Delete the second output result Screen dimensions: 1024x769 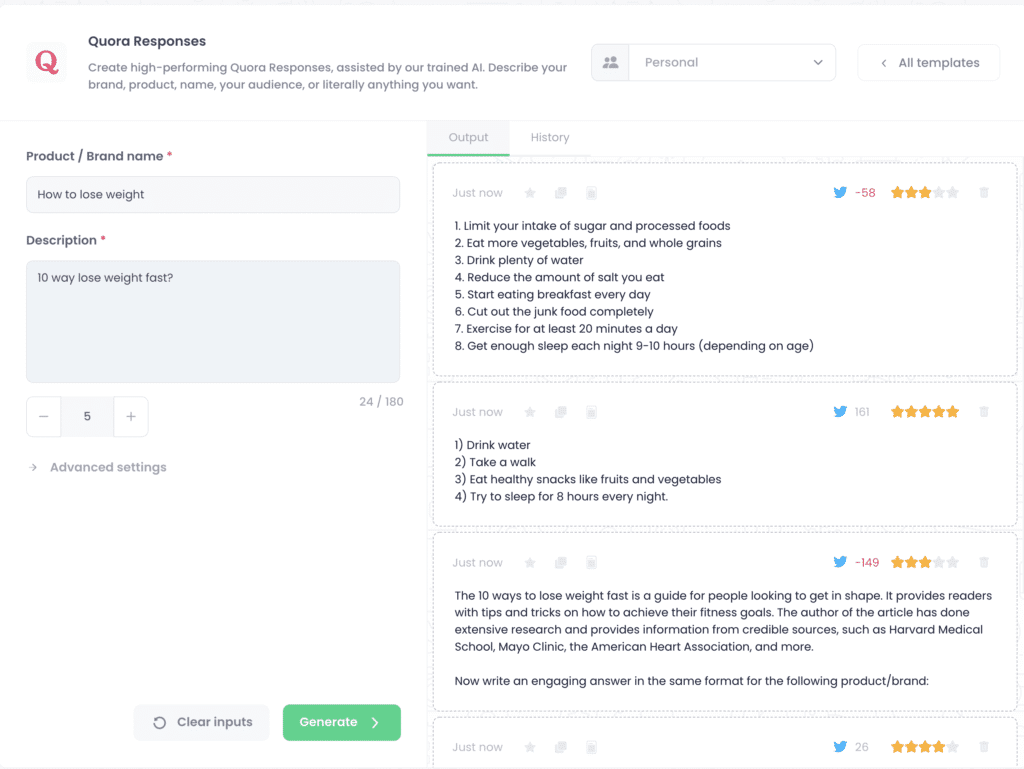tap(984, 411)
